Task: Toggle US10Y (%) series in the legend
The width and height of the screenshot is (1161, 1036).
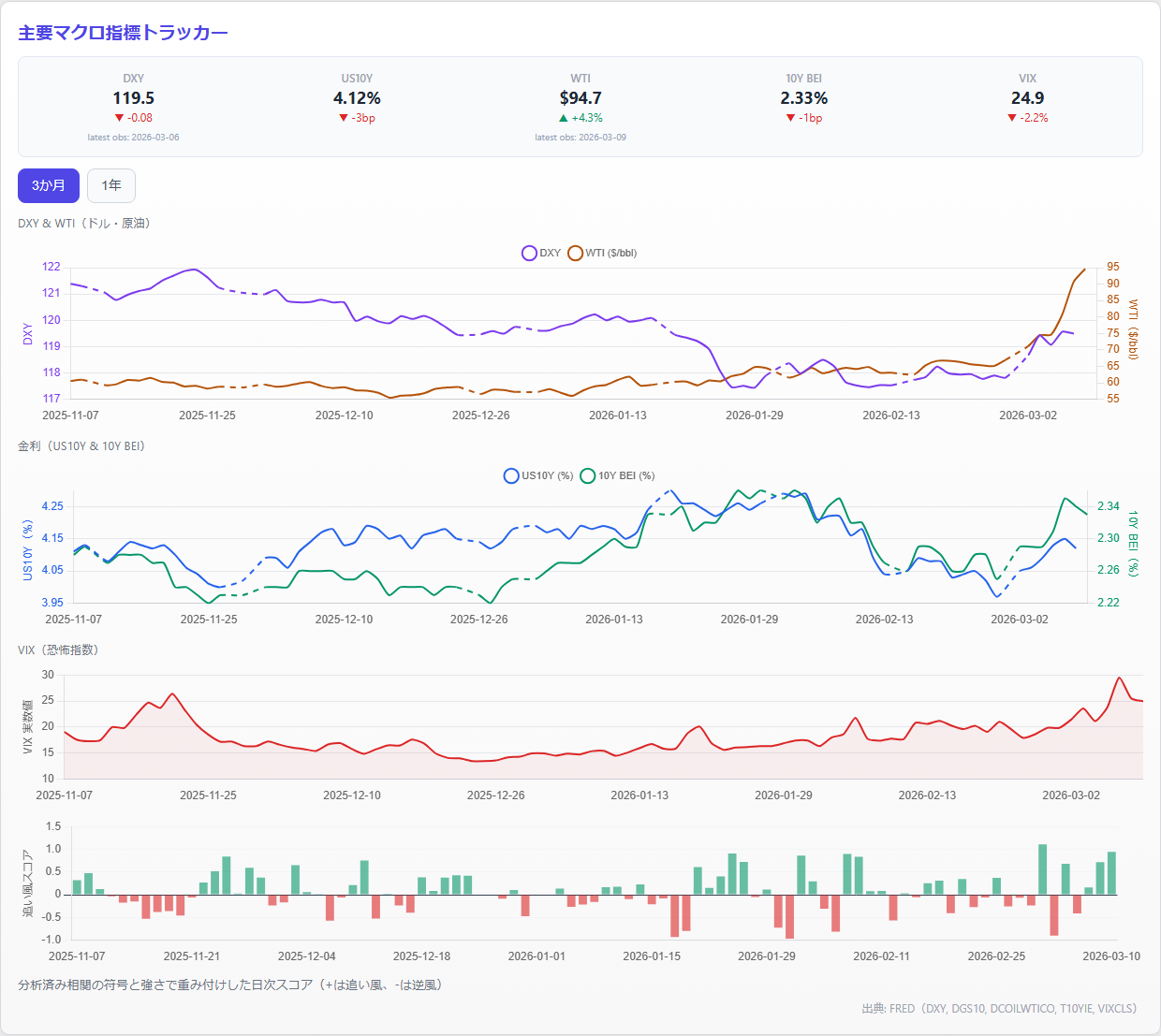Action: 538,475
